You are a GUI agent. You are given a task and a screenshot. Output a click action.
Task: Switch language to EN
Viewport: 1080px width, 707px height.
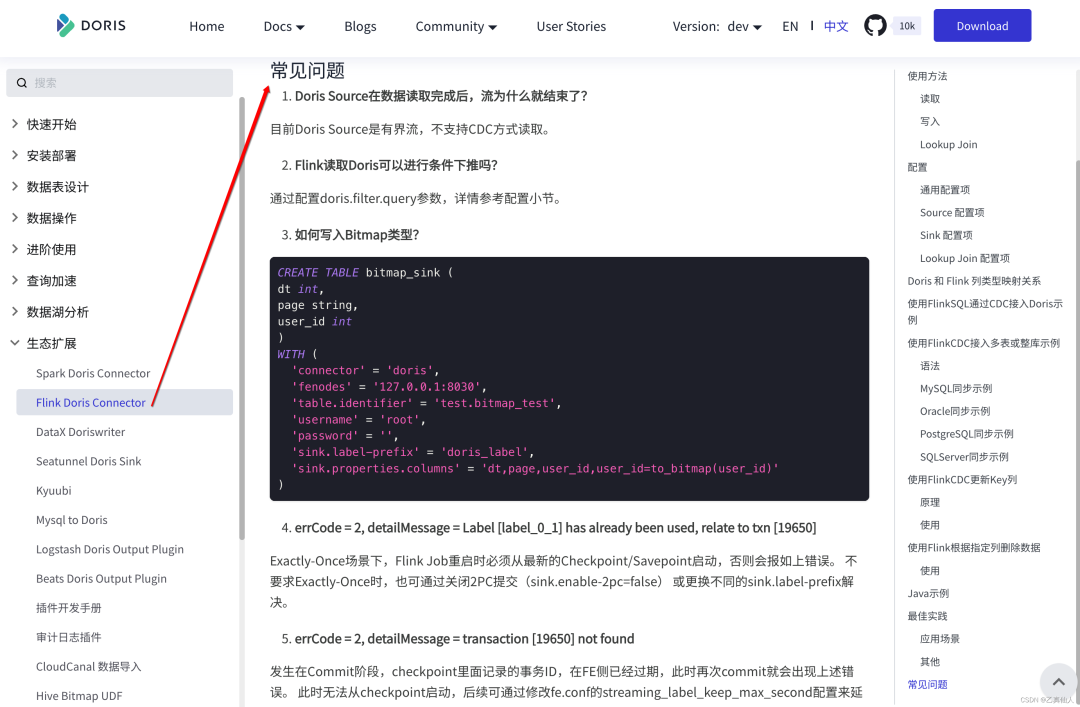(790, 26)
